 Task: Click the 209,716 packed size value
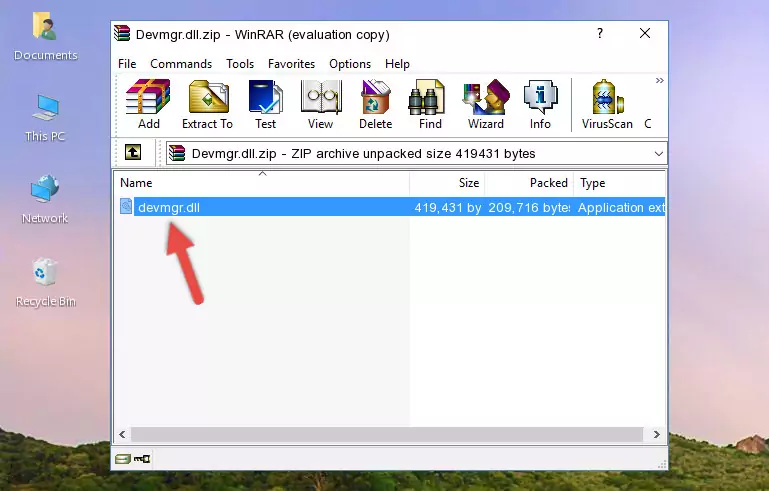click(x=529, y=207)
